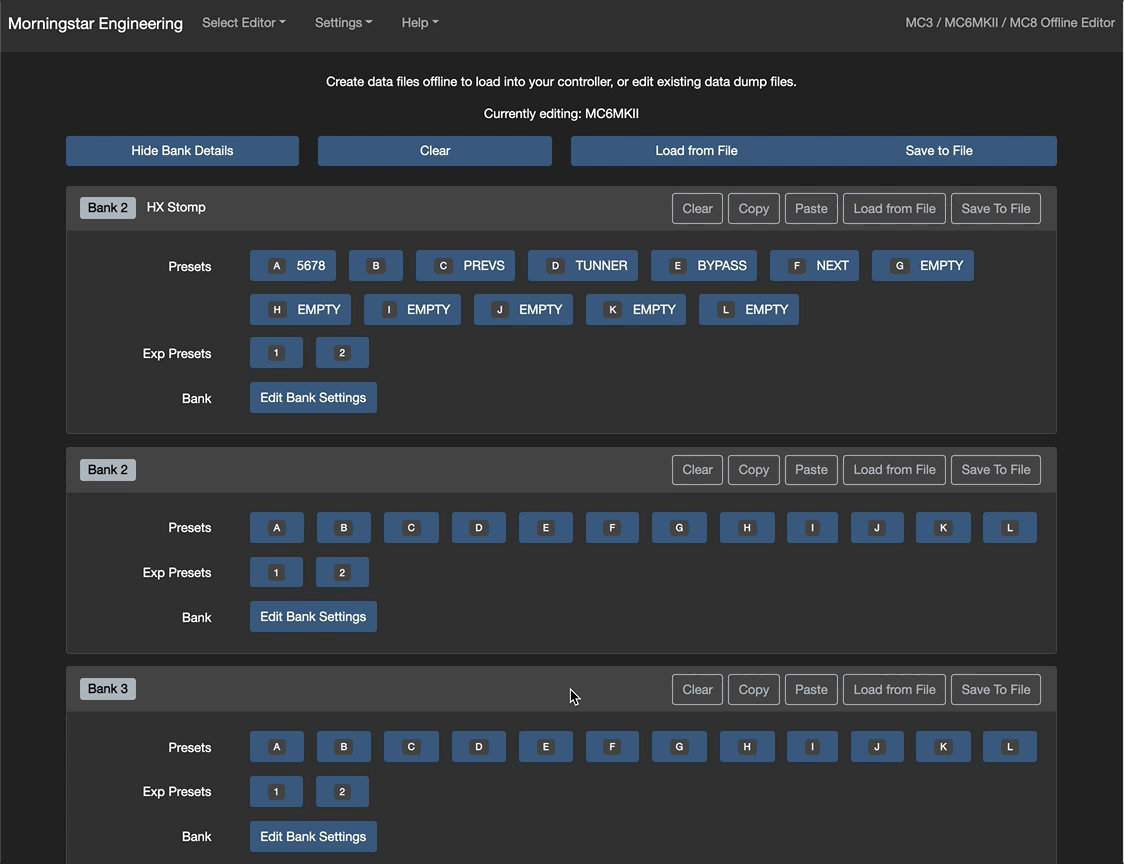
Task: Toggle Hide Bank Details
Action: (x=182, y=151)
